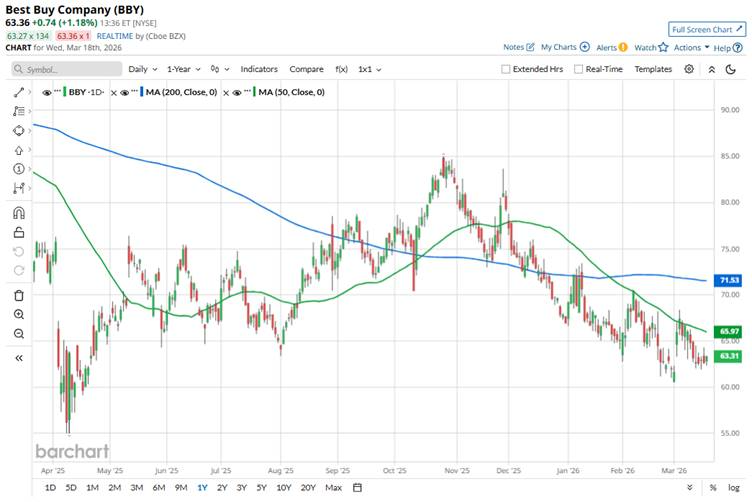Enable the Extended Hrs checkbox
The width and height of the screenshot is (752, 502).
tap(506, 69)
